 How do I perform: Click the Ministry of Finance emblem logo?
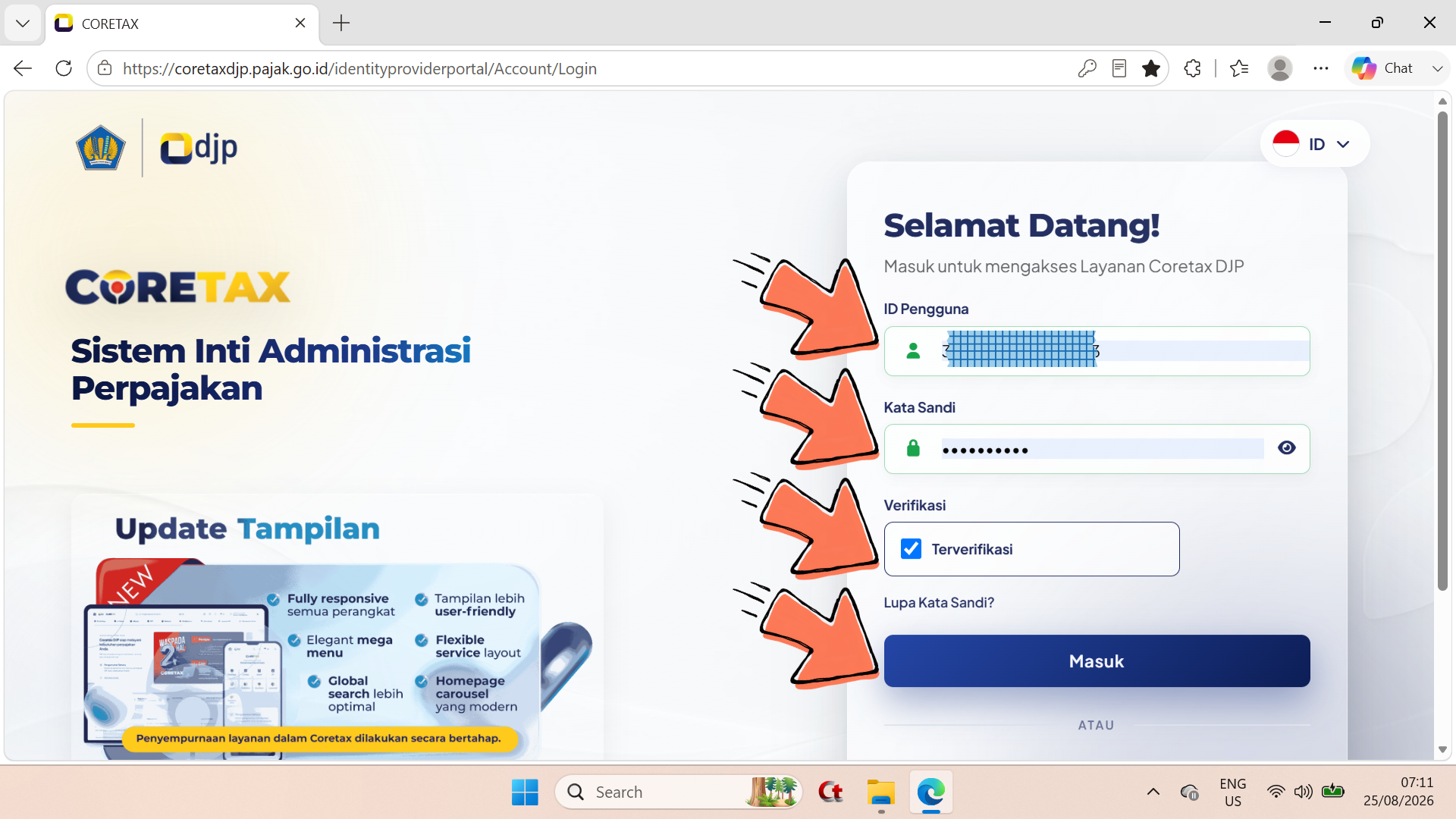(101, 148)
